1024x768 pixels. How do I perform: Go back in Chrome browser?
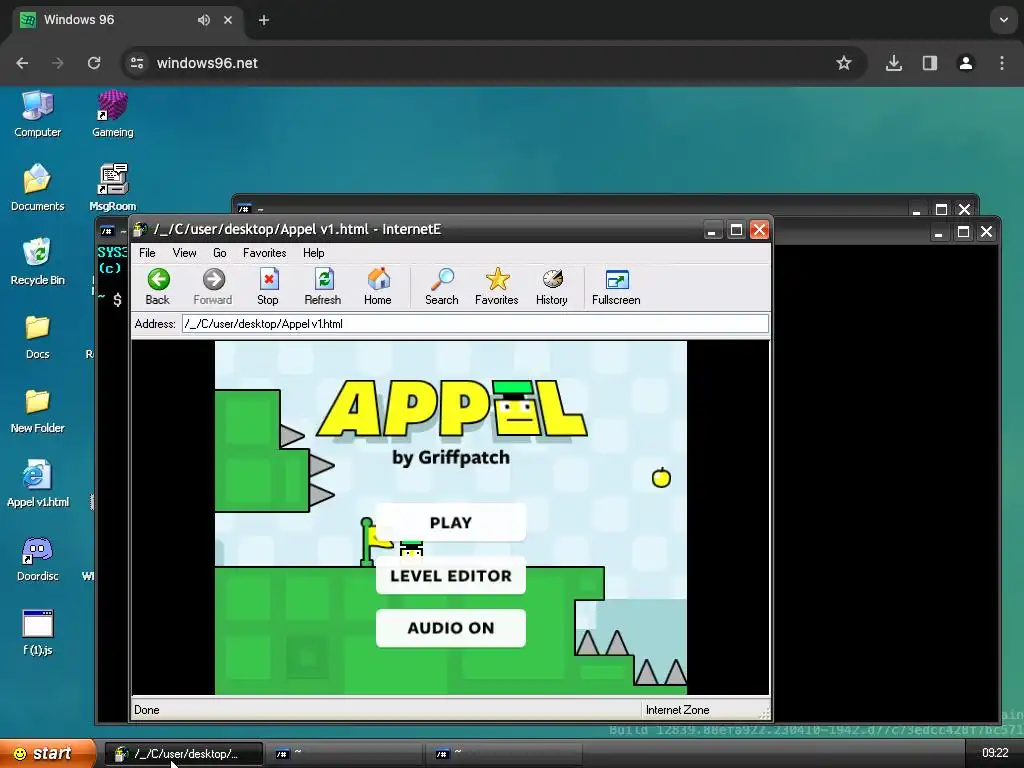pyautogui.click(x=22, y=63)
